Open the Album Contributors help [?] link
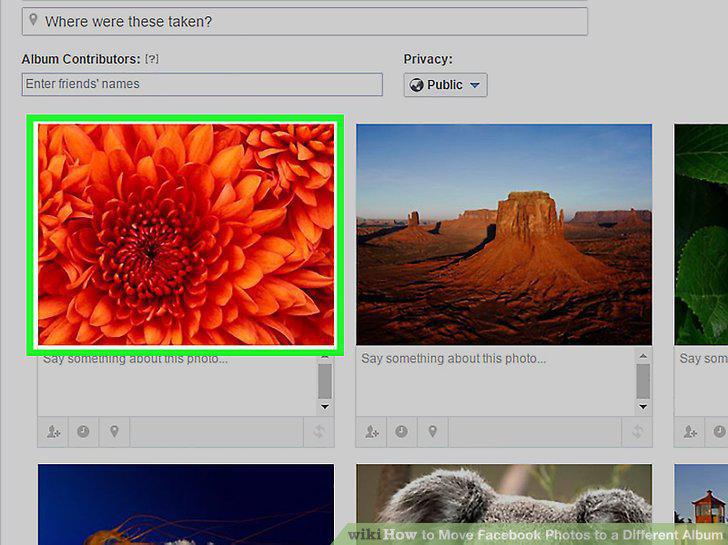The height and width of the screenshot is (545, 728). coord(152,59)
